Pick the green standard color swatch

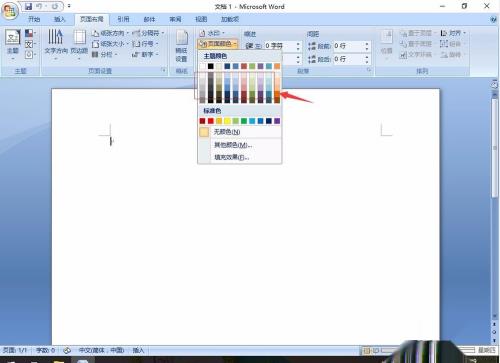coord(244,121)
